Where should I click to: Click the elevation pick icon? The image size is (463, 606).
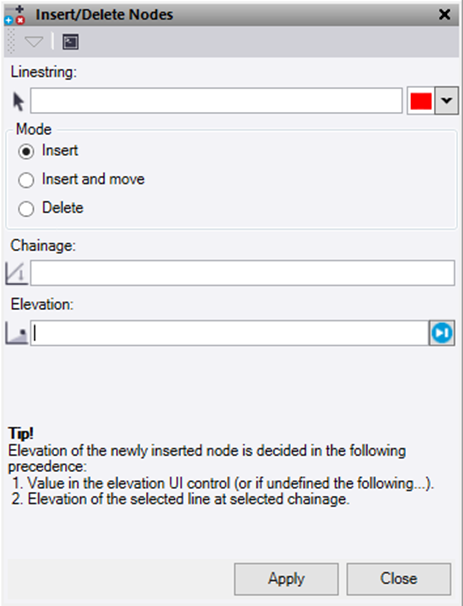16,333
